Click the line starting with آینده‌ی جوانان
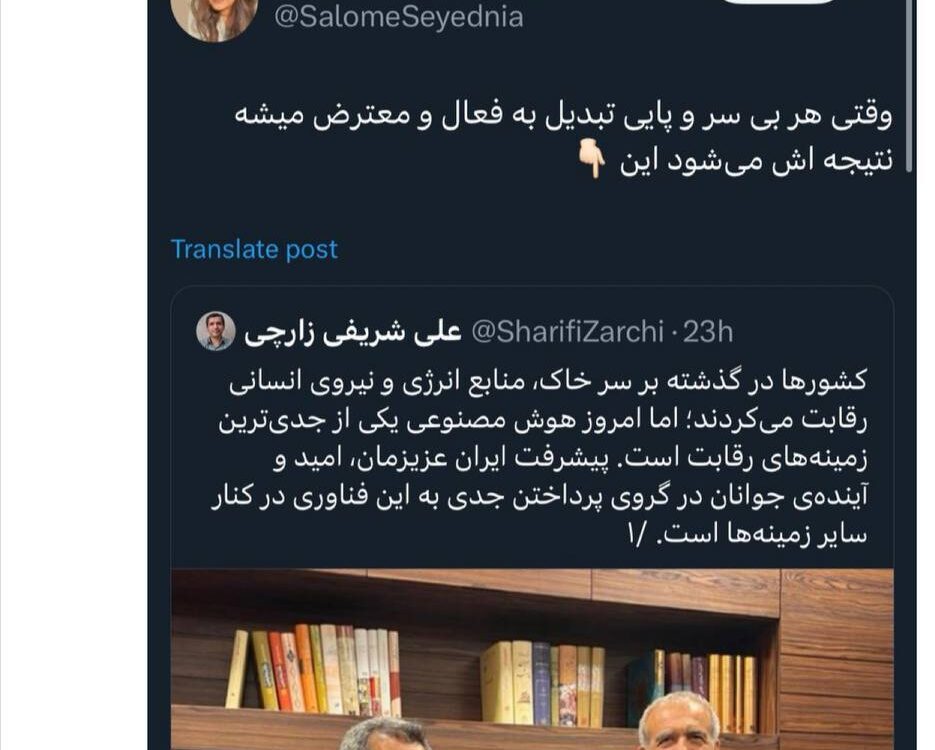The image size is (935, 750). (x=539, y=497)
